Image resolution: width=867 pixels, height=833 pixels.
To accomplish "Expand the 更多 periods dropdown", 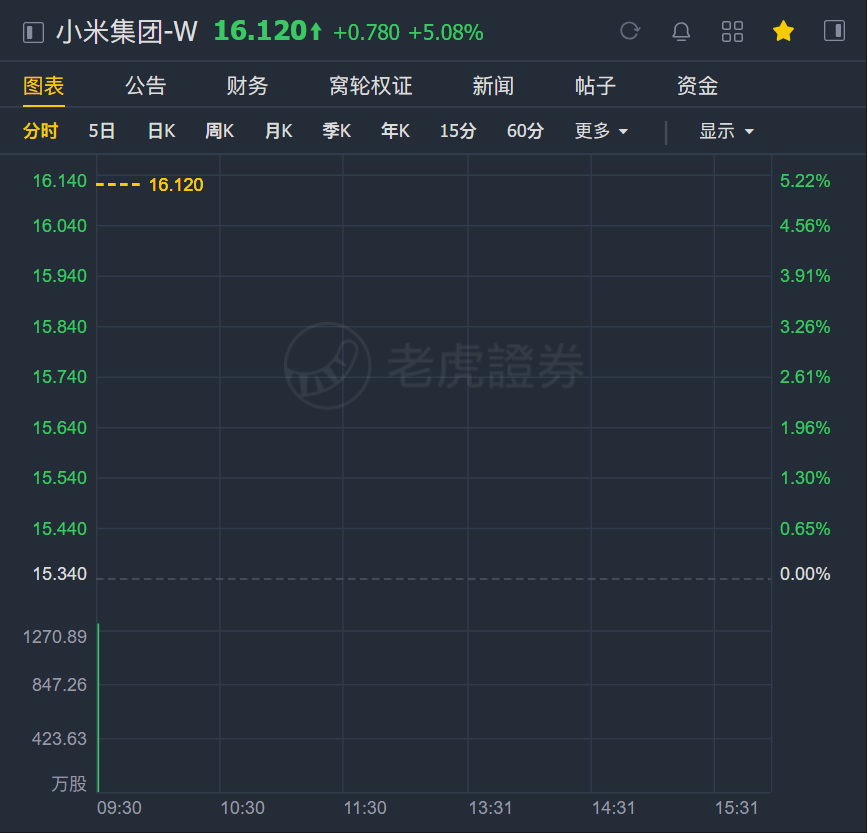I will coord(601,131).
